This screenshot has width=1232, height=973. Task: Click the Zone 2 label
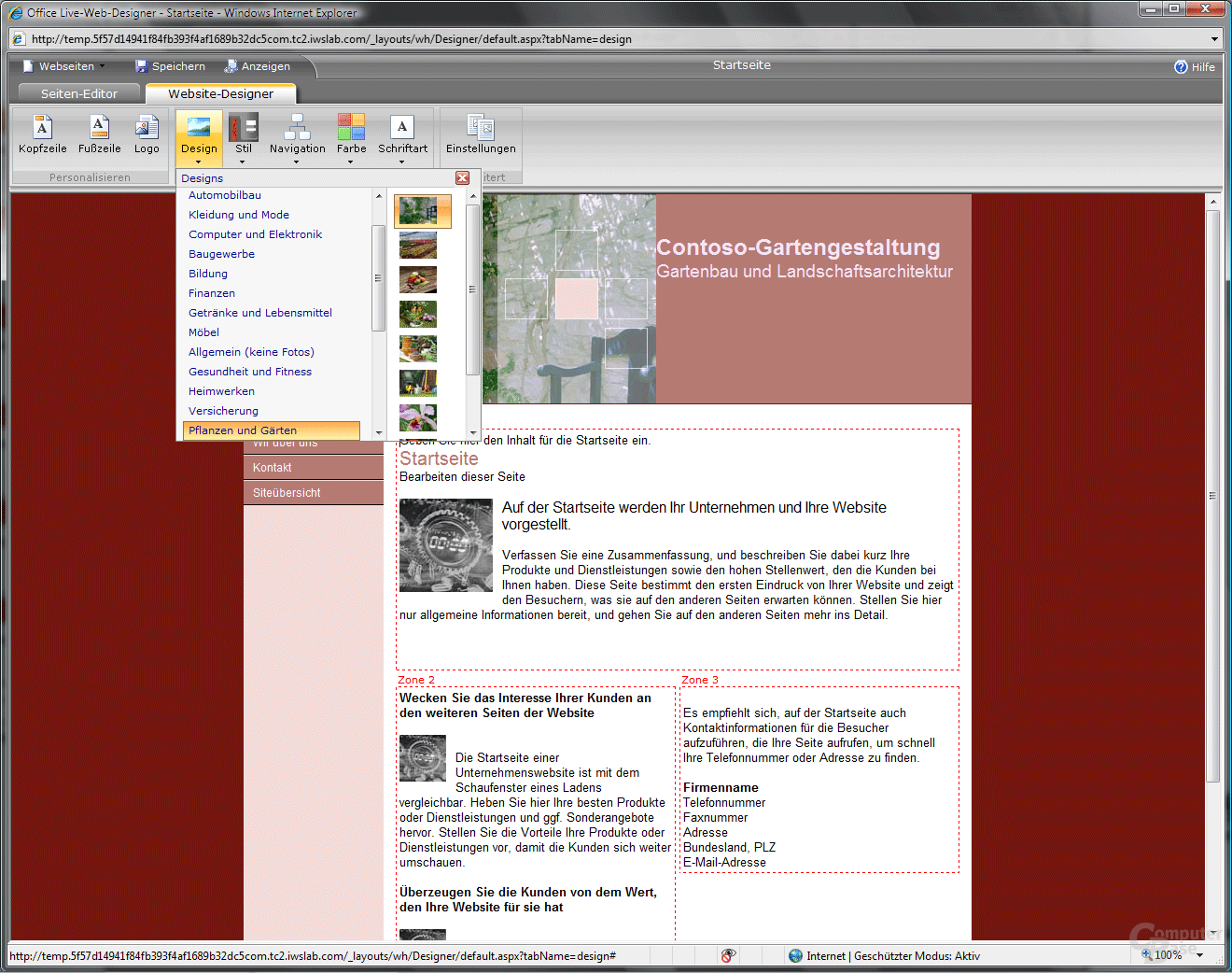point(416,680)
